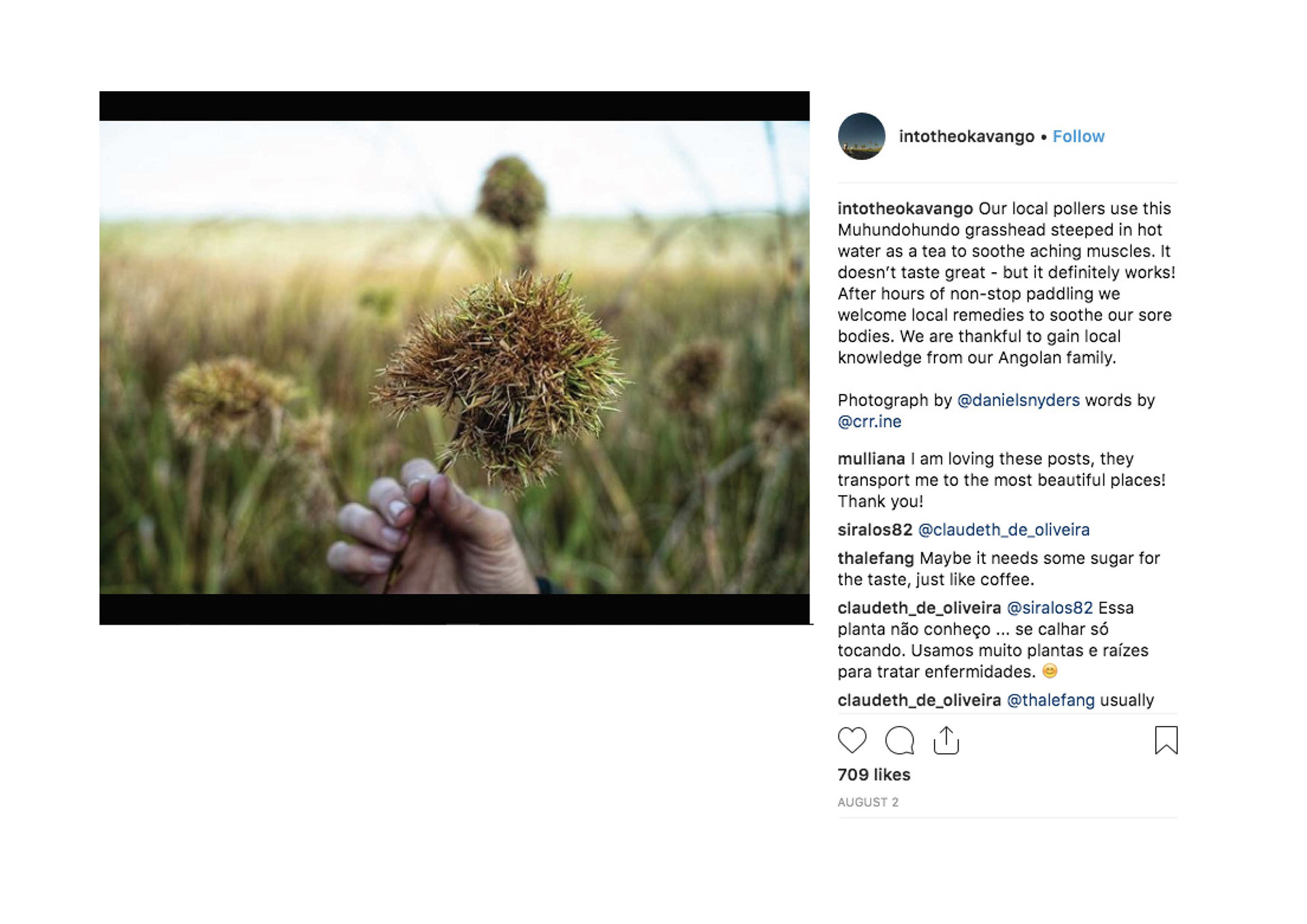Follow the intotheokavango account
The image size is (1307, 924).
coord(1078,137)
